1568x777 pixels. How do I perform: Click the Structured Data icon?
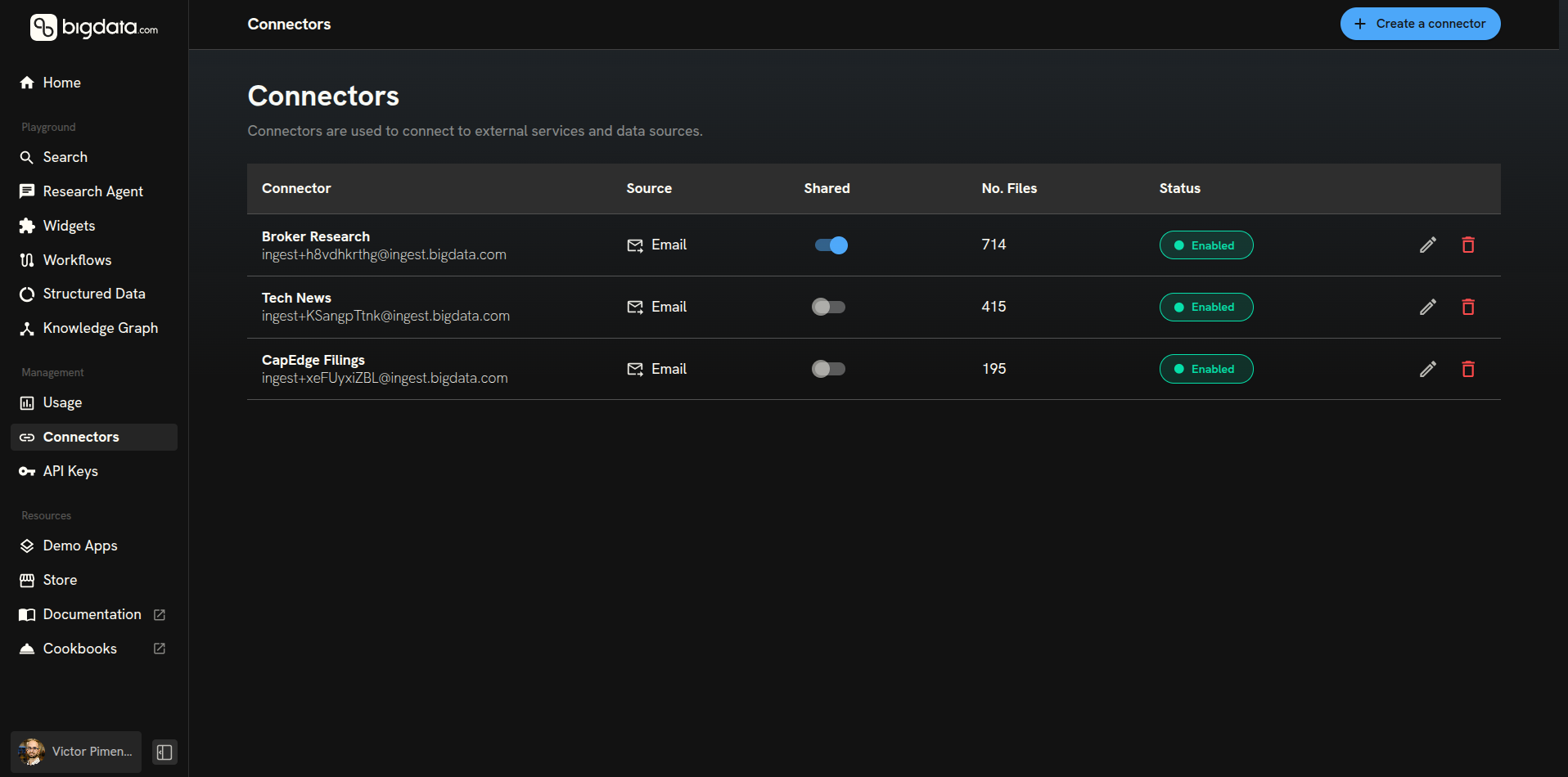point(27,294)
